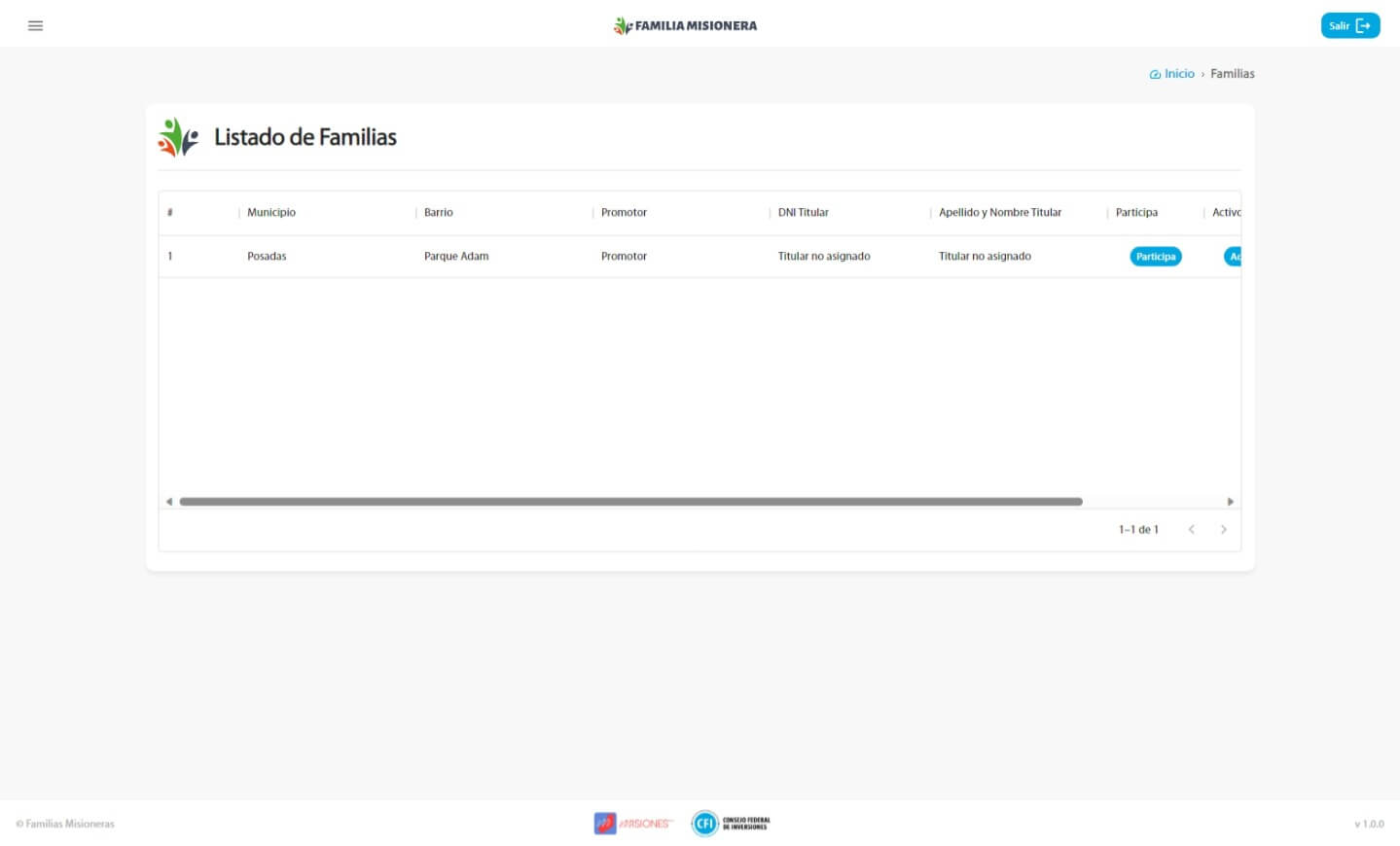Click the partially visible Activo badge
This screenshot has width=1400, height=846.
(1233, 257)
